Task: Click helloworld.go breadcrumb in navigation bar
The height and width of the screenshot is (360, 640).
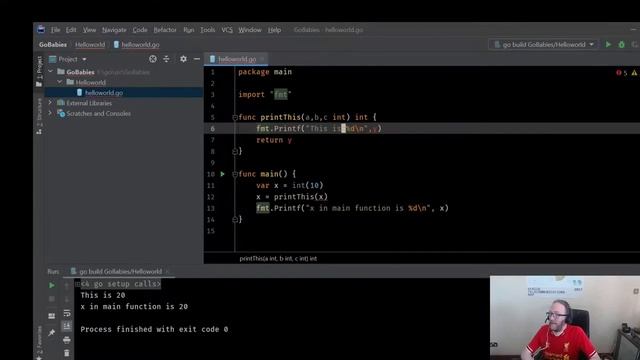Action: click(137, 44)
